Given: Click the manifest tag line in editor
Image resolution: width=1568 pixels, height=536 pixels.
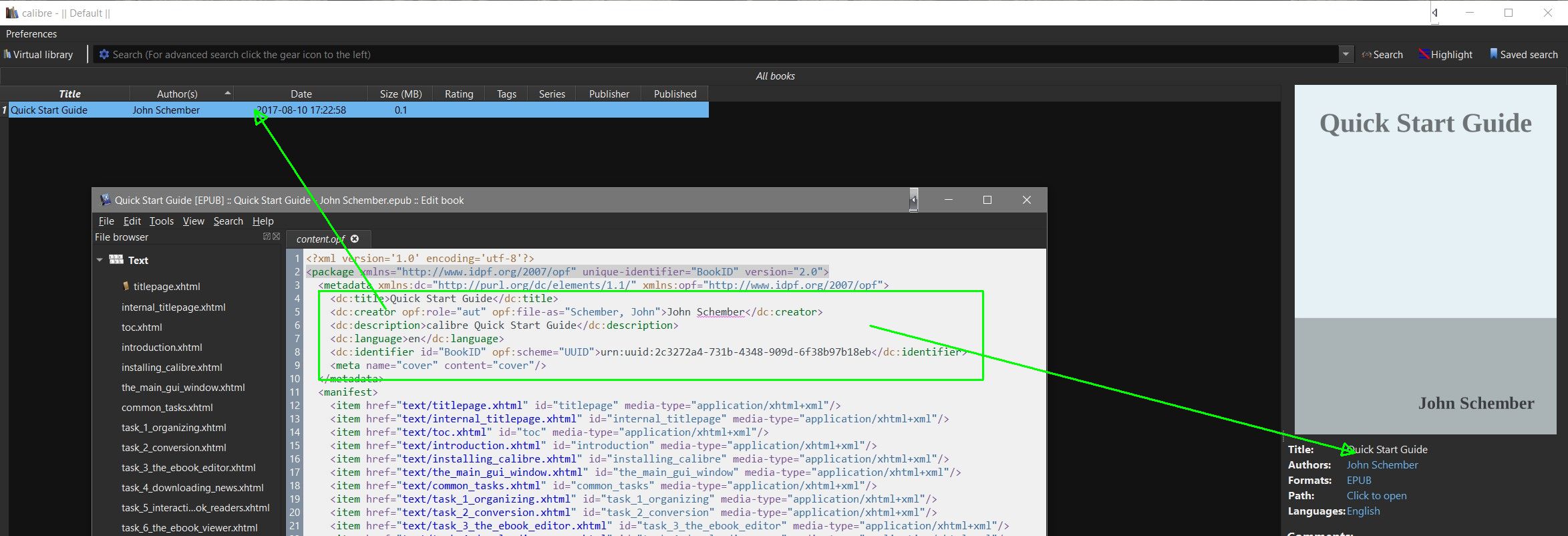Looking at the screenshot, I should pos(347,392).
